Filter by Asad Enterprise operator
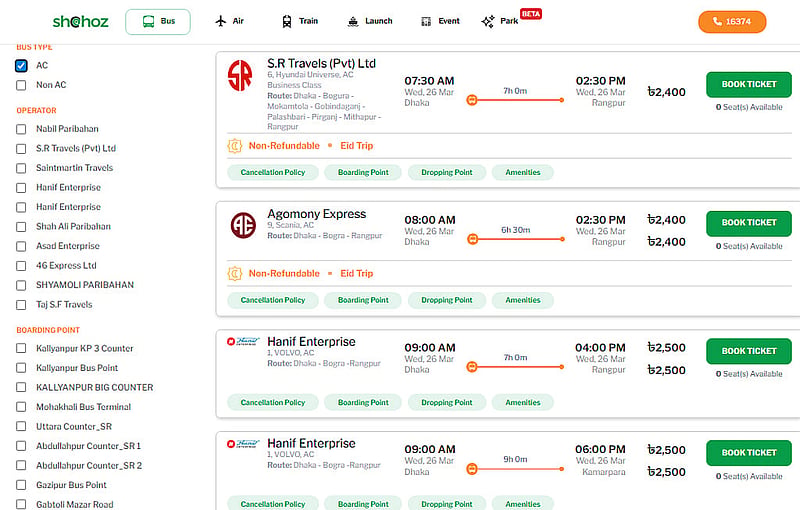800x510 pixels. pyautogui.click(x=21, y=246)
